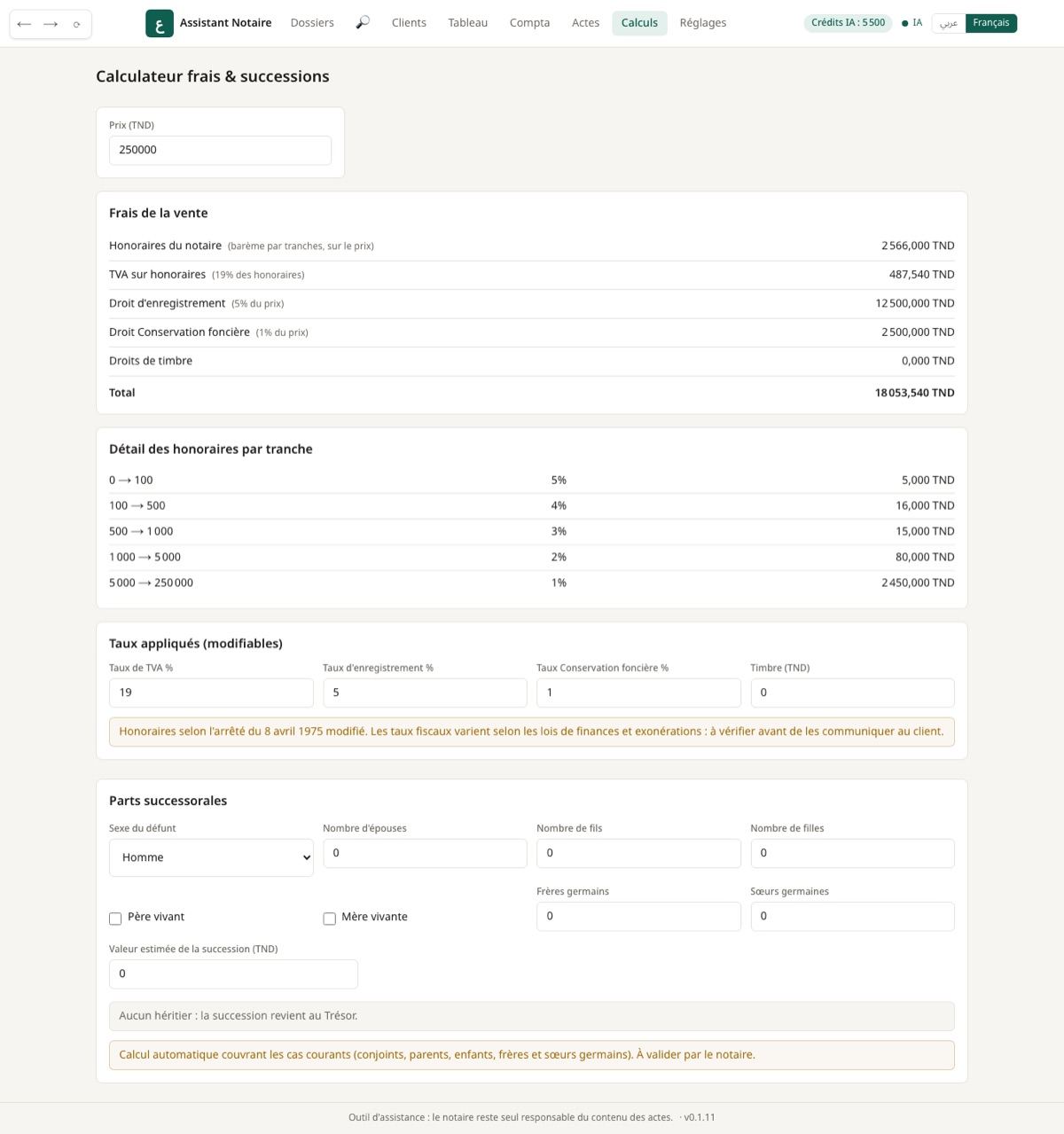Viewport: 1064px width, 1134px height.
Task: Open the search magnifier icon
Action: [363, 23]
